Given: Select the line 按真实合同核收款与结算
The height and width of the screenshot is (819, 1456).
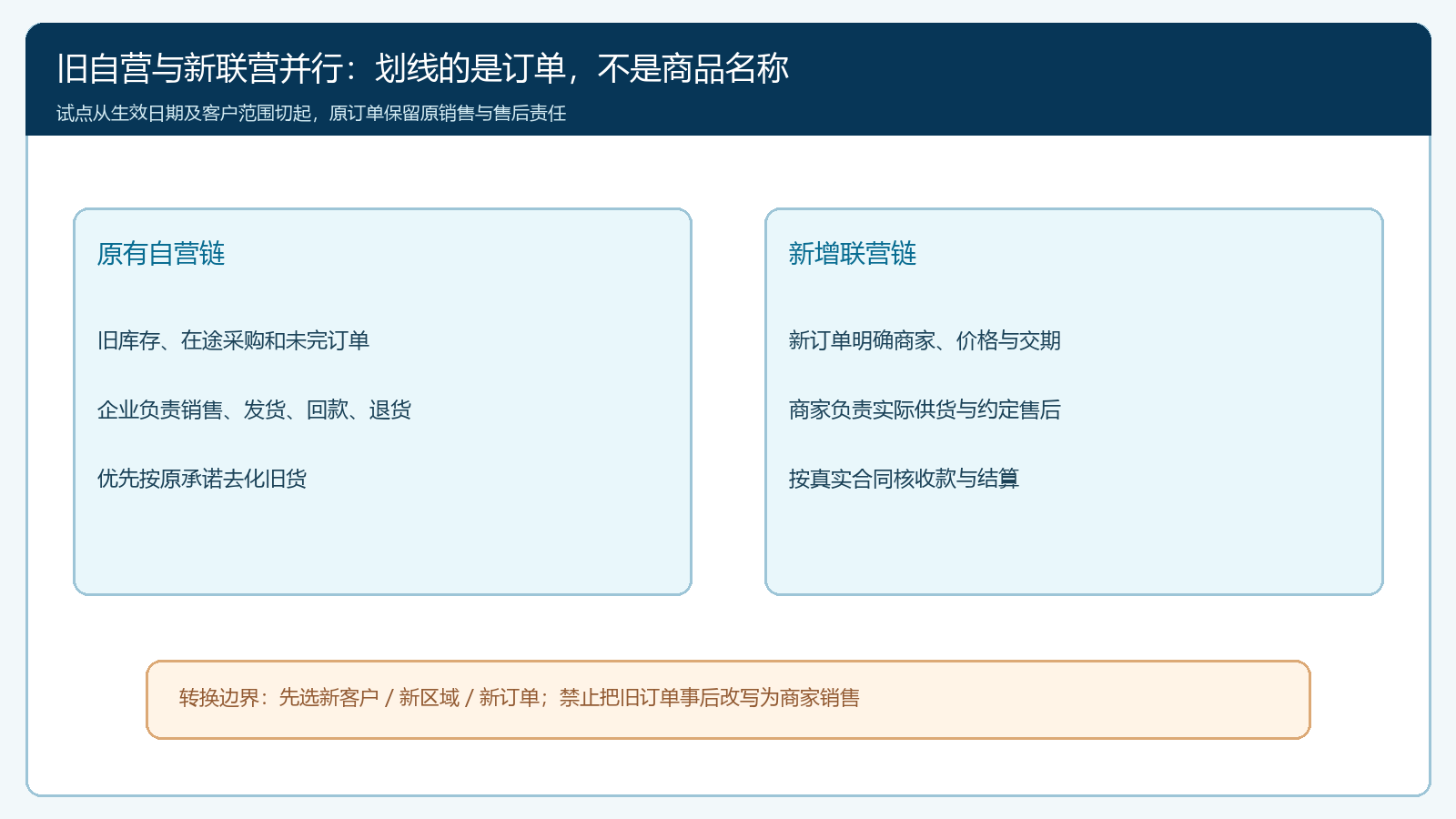Looking at the screenshot, I should tap(904, 479).
